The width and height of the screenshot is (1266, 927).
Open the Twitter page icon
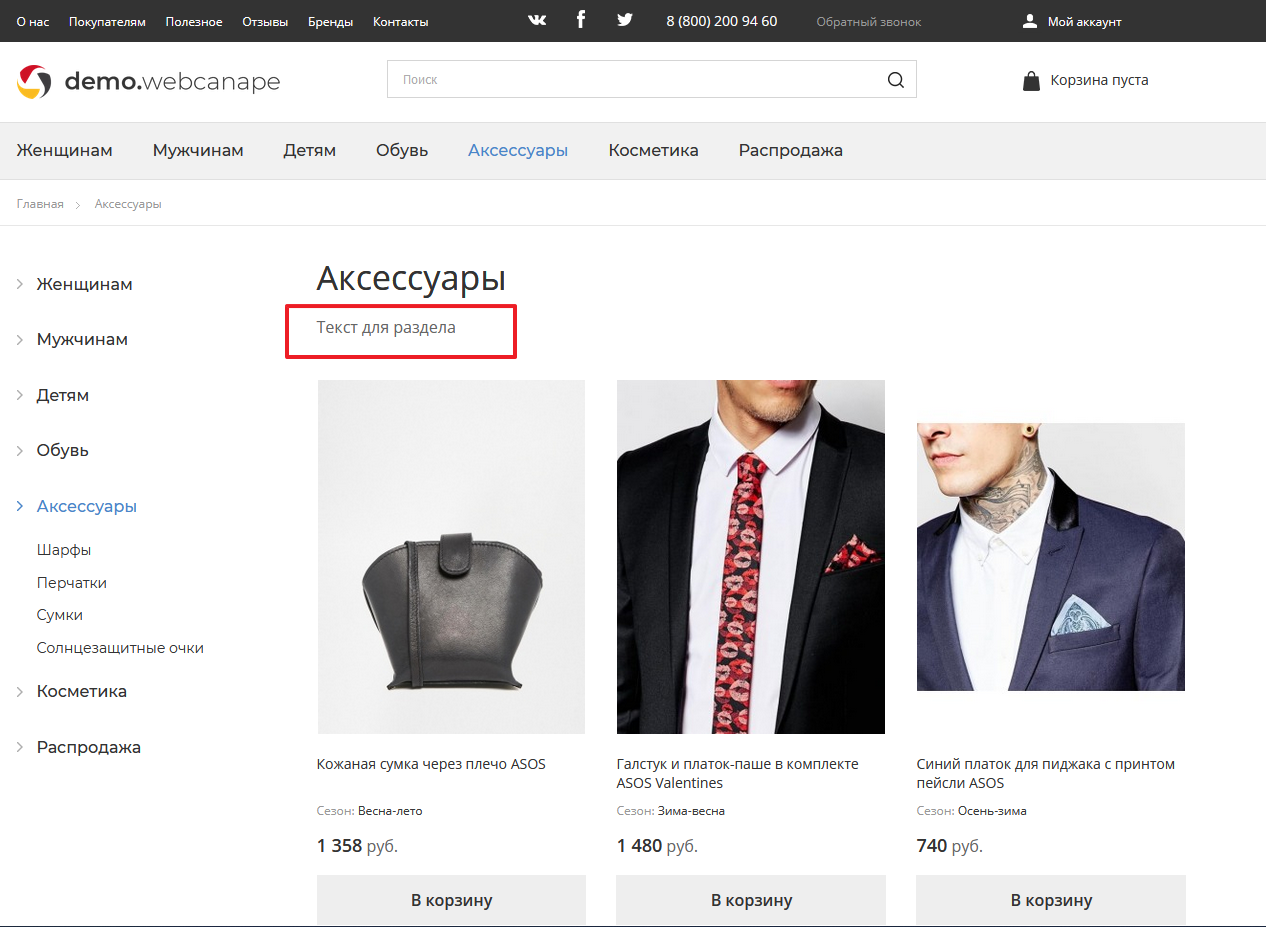point(625,20)
